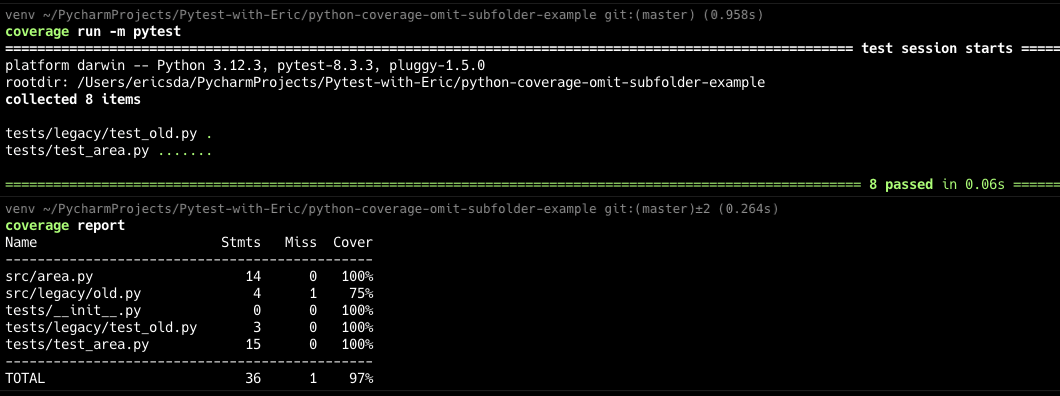Viewport: 1060px width, 396px height.
Task: Click the '8 passed' result text
Action: pos(900,184)
